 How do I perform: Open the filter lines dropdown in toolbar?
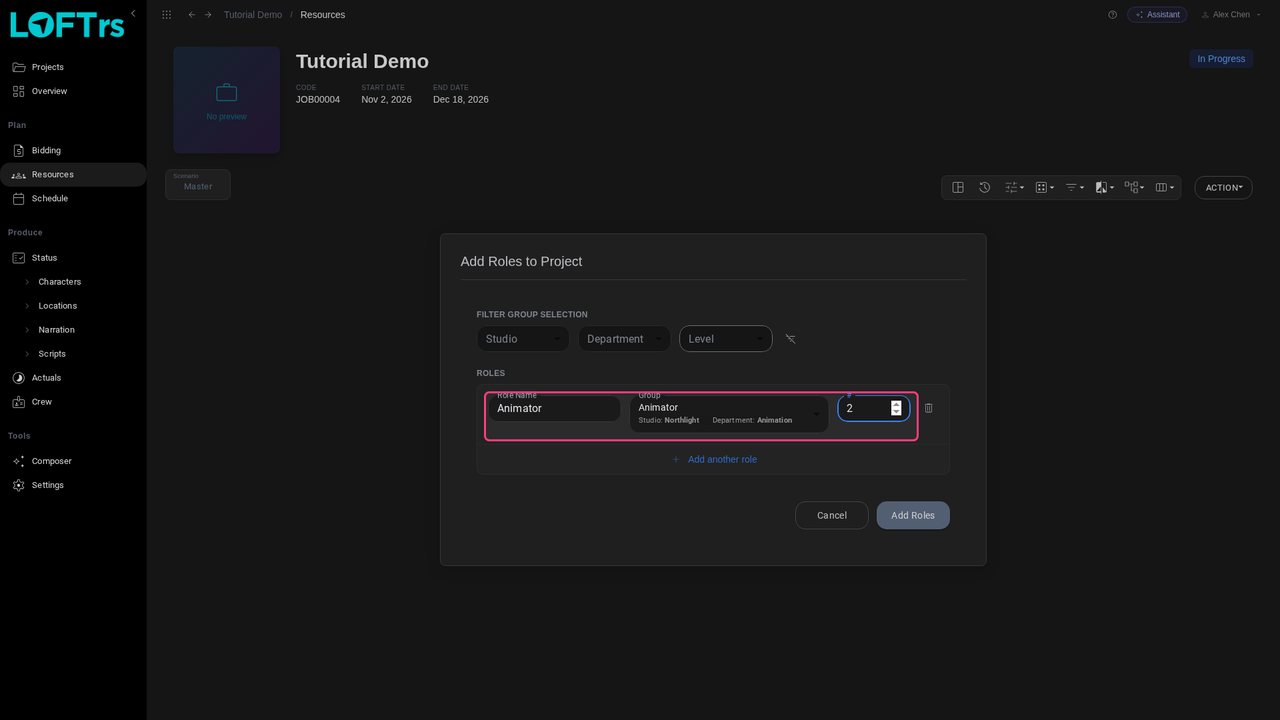(1074, 188)
